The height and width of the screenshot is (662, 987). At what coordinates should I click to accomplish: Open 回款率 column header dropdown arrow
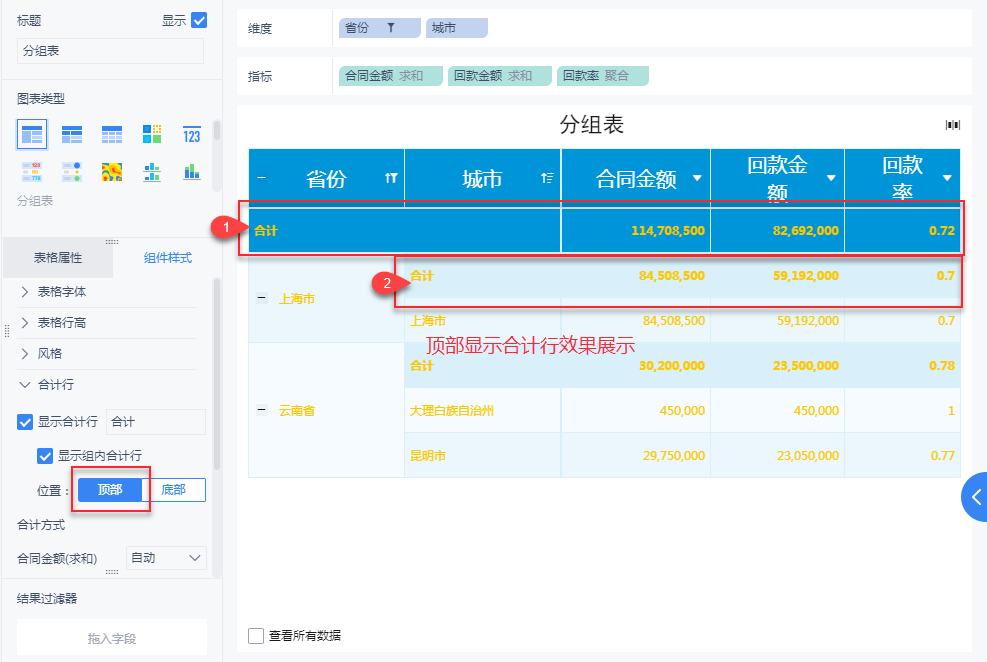pos(947,178)
